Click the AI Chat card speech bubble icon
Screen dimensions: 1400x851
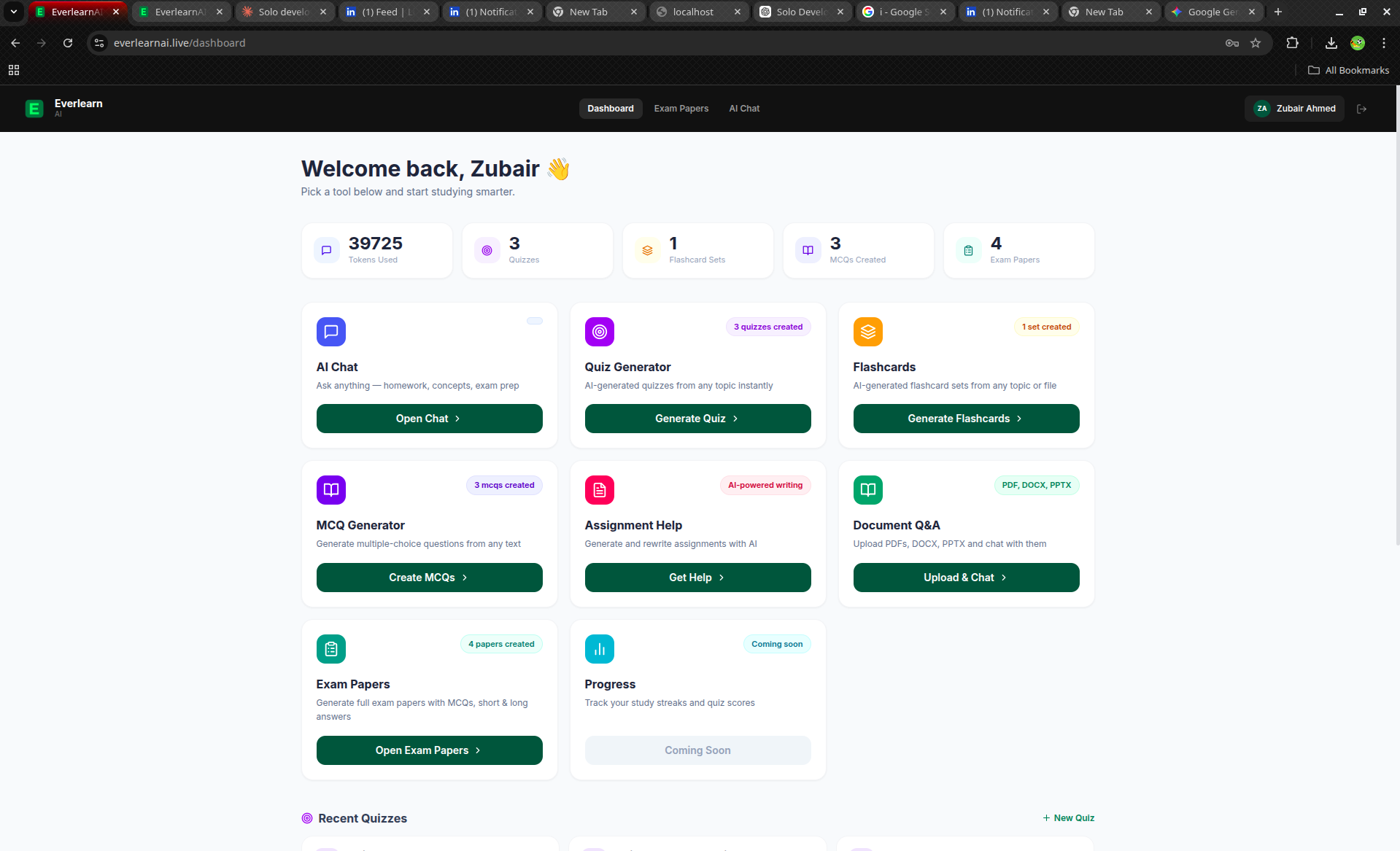point(331,332)
